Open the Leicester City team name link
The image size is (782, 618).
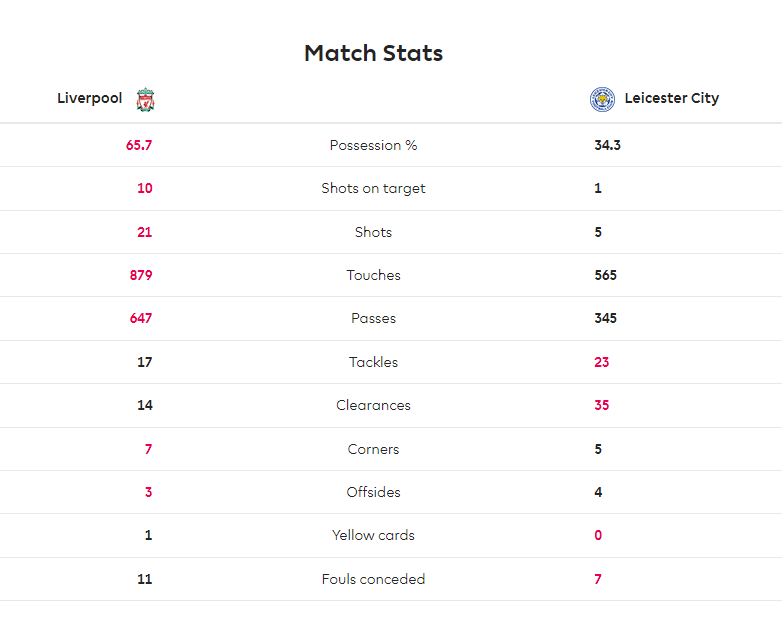(x=672, y=98)
